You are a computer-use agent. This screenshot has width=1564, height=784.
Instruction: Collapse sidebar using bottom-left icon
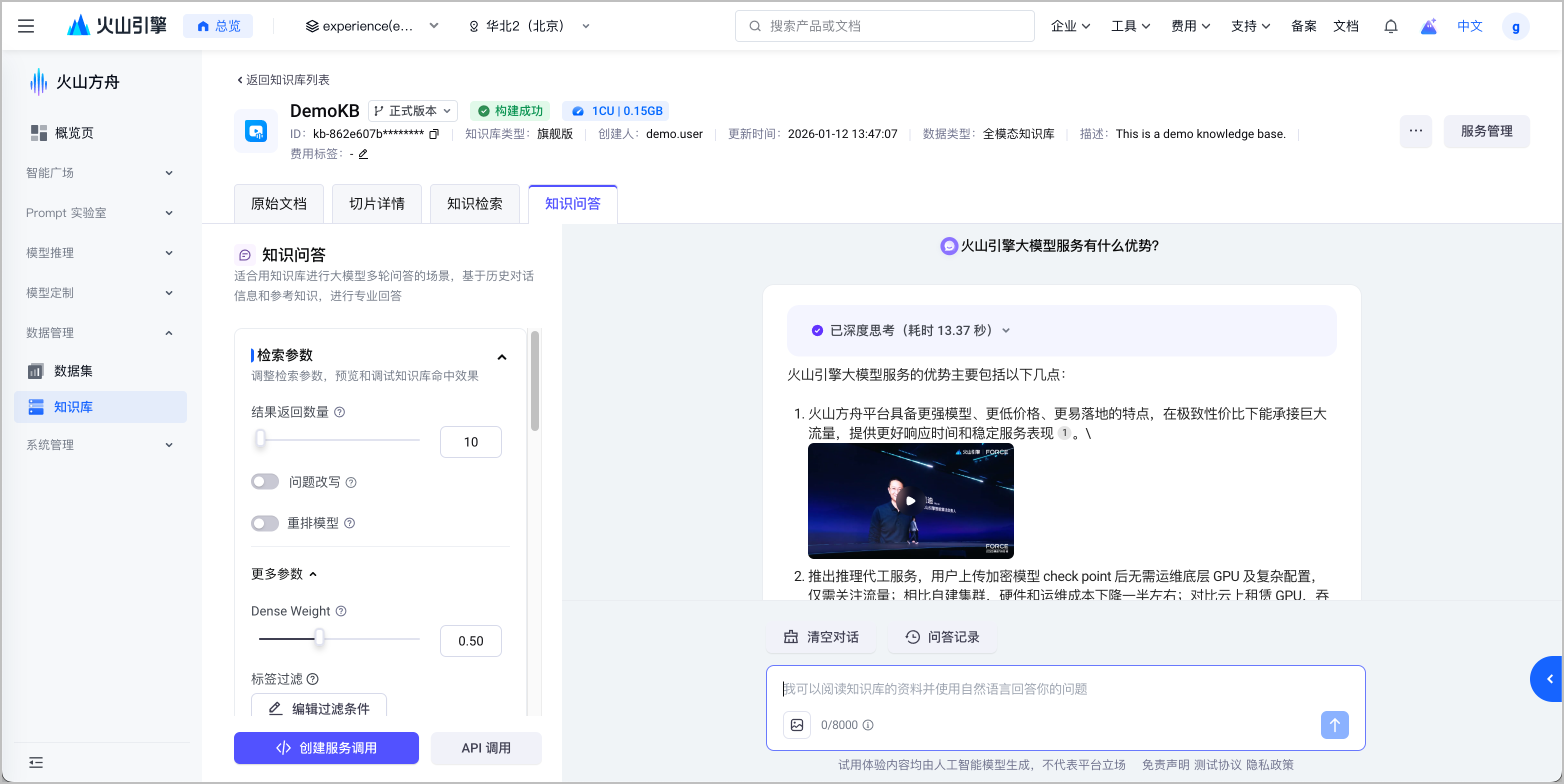point(36,762)
